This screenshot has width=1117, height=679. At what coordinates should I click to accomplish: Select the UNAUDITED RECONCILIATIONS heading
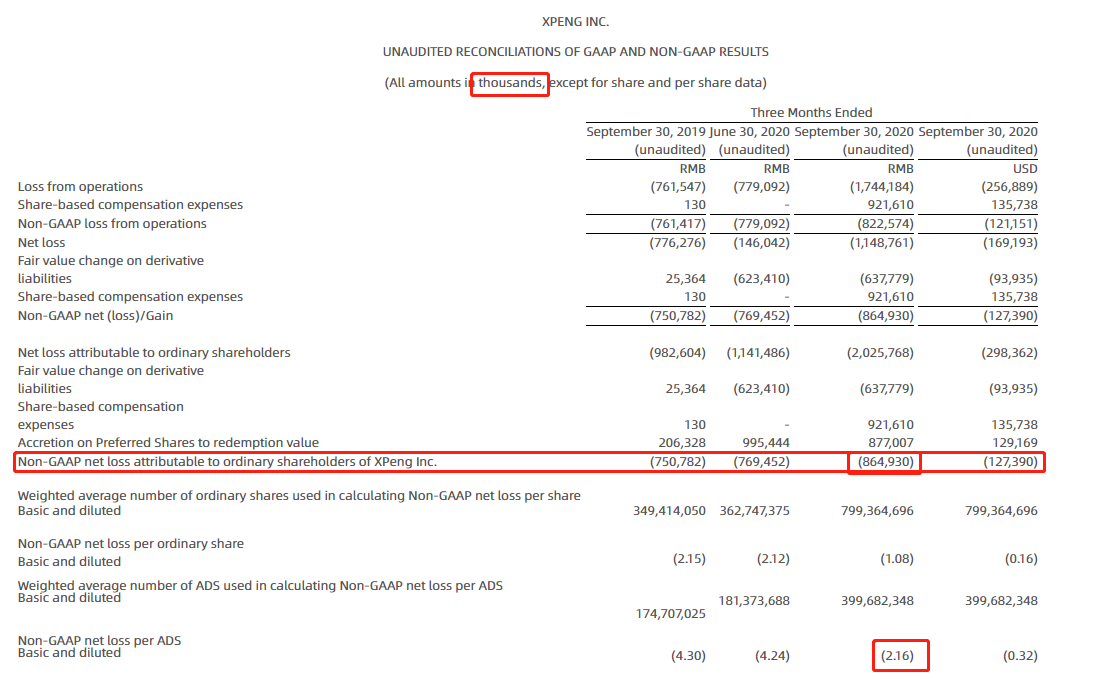pyautogui.click(x=575, y=52)
